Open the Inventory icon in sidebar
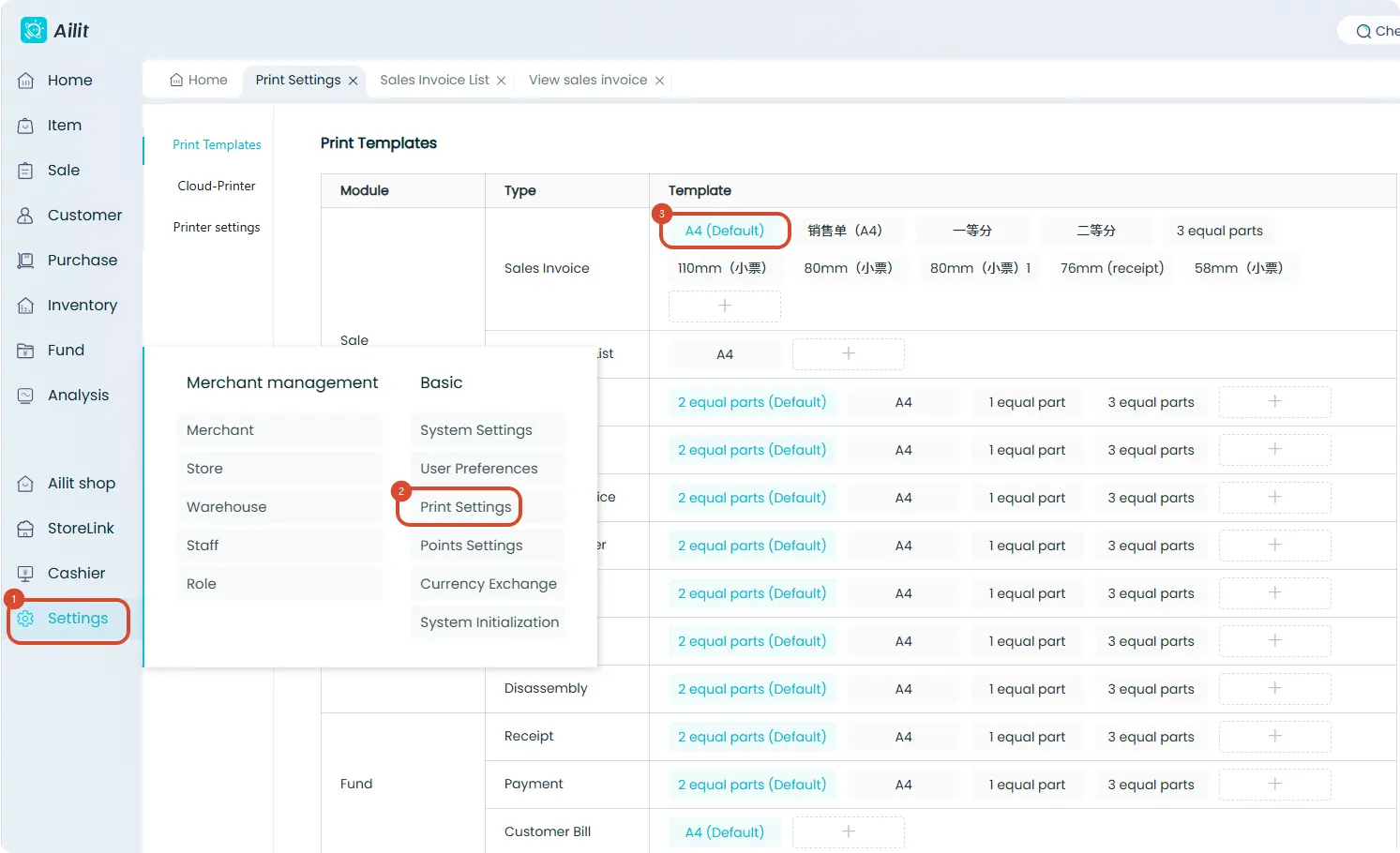The height and width of the screenshot is (853, 1400). [x=26, y=306]
